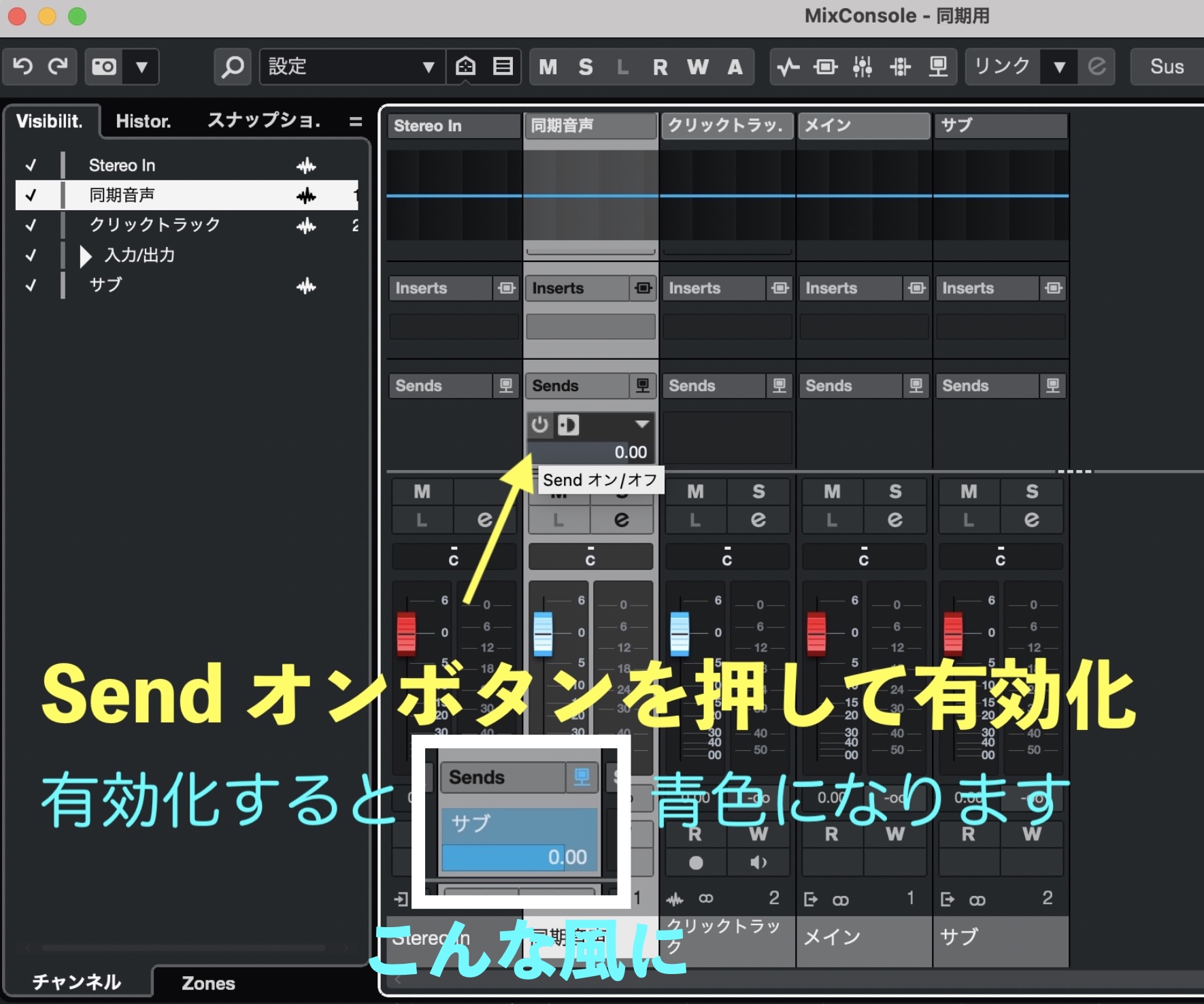Toggle visibility checkmark for Stereo In
The image size is (1204, 1004).
point(31,165)
